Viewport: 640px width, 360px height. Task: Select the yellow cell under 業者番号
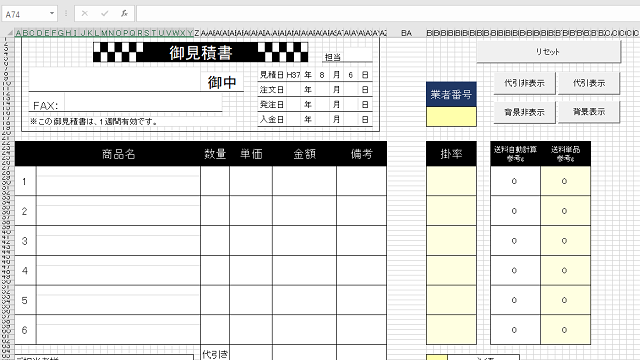451,117
